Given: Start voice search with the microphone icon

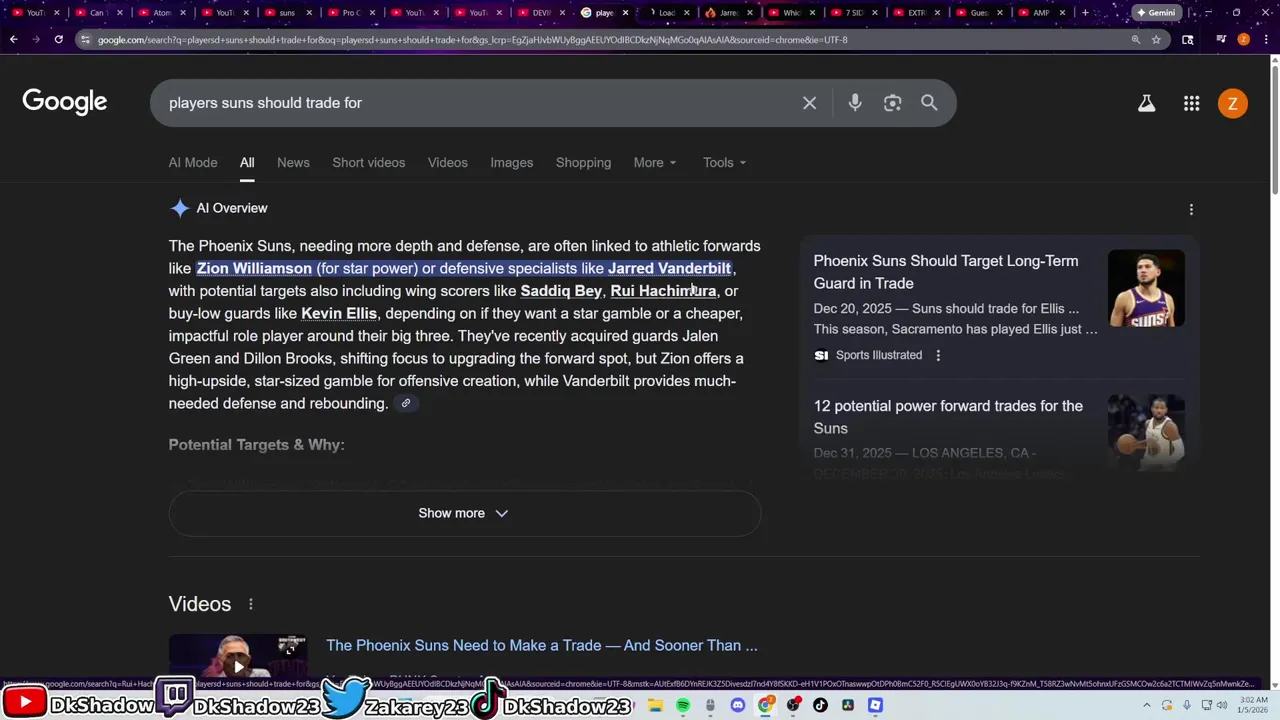Looking at the screenshot, I should pyautogui.click(x=855, y=103).
